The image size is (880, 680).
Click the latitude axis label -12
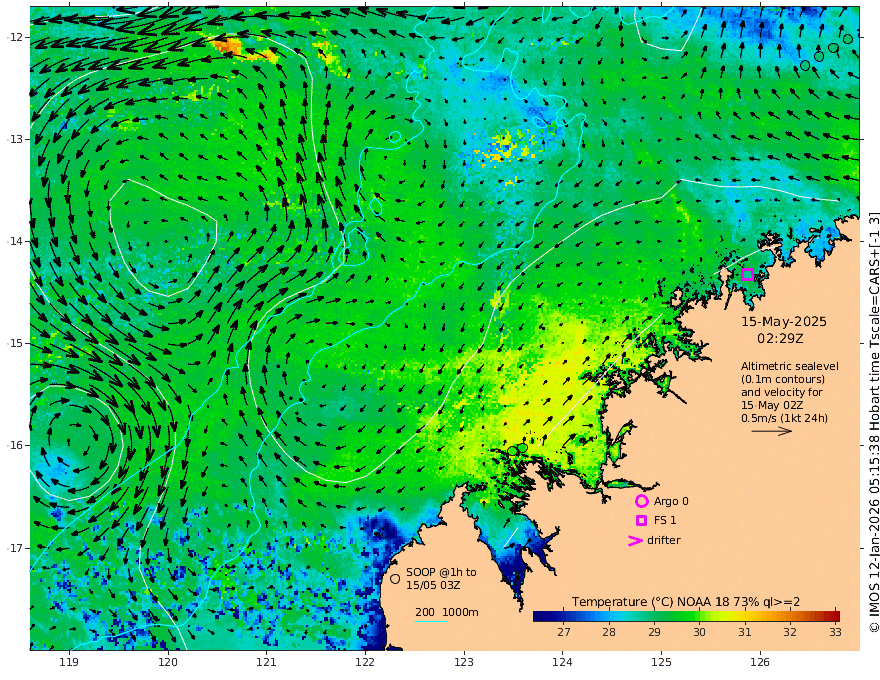click(x=16, y=37)
